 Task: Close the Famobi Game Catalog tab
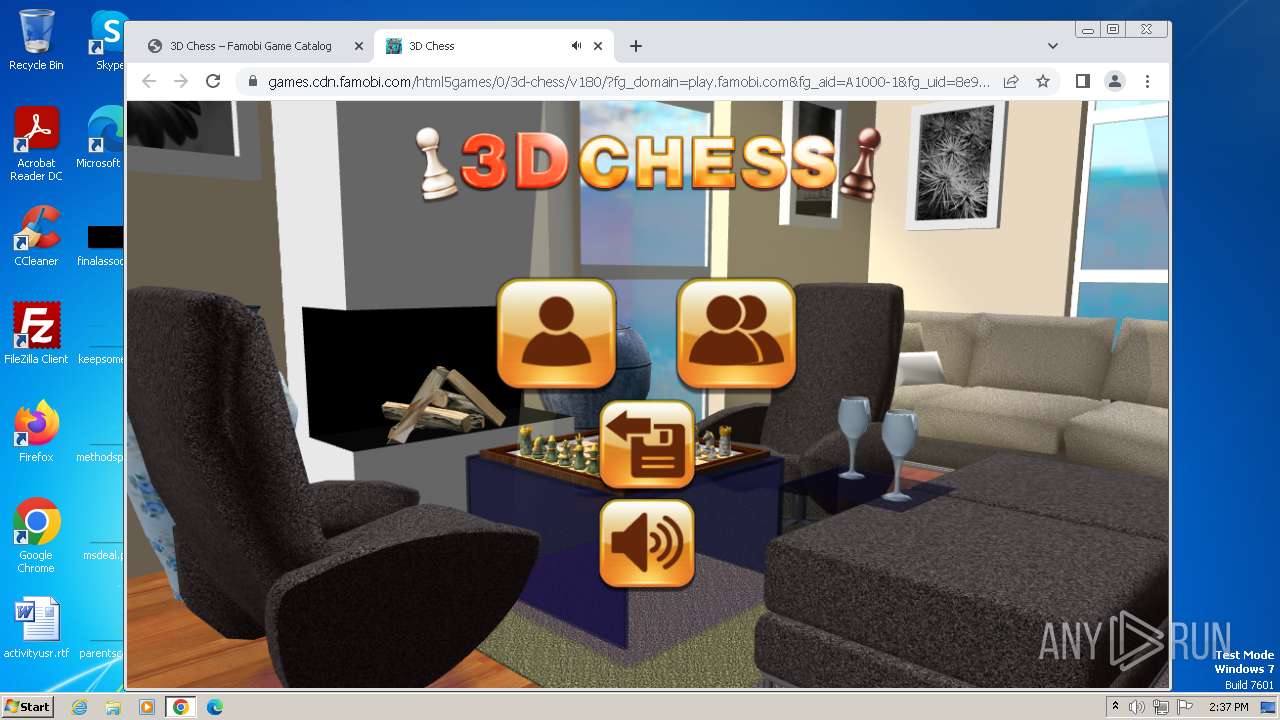(359, 46)
